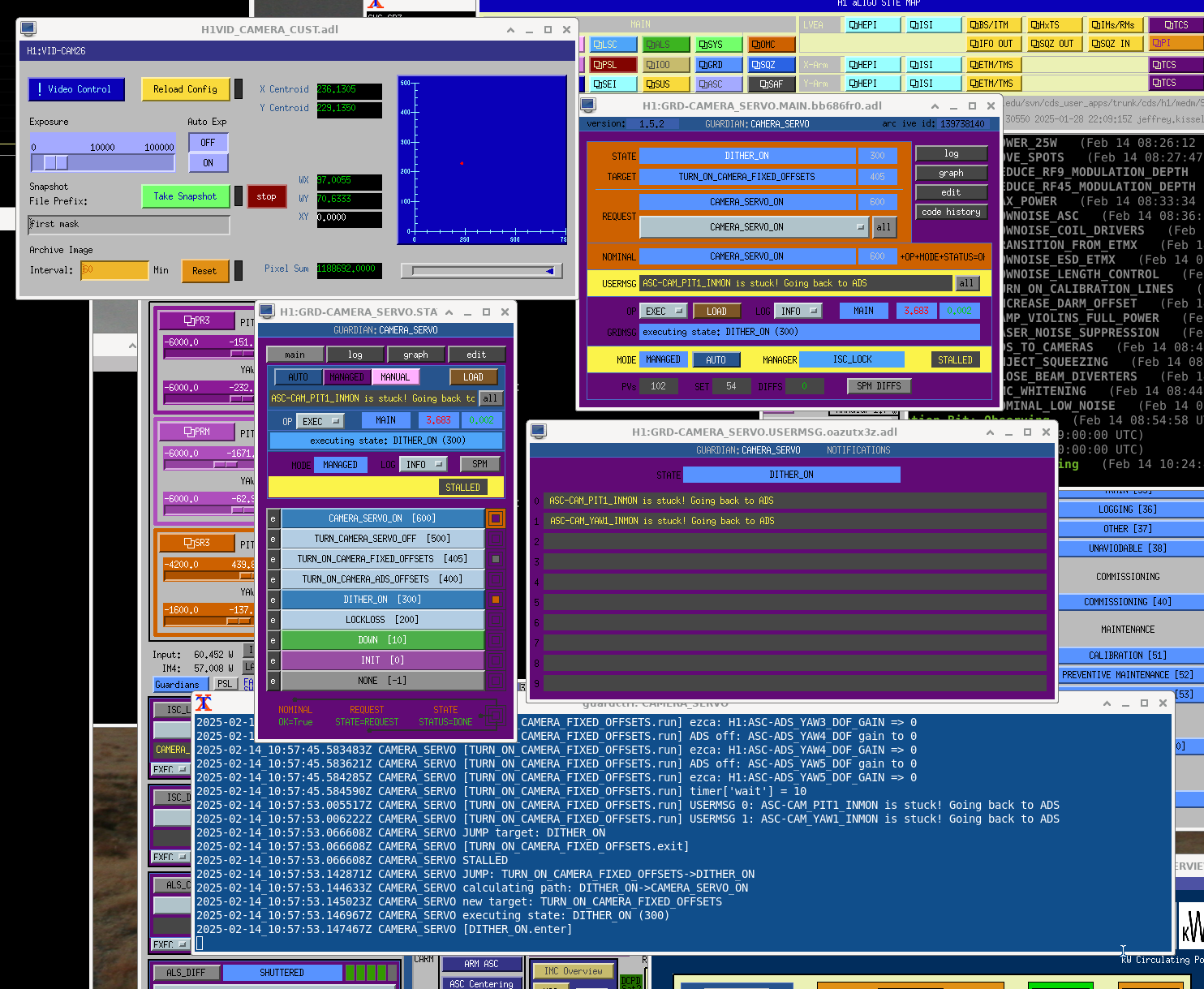Click the CALIBRATION [51] entry
This screenshot has width=1204, height=989.
click(x=1128, y=656)
